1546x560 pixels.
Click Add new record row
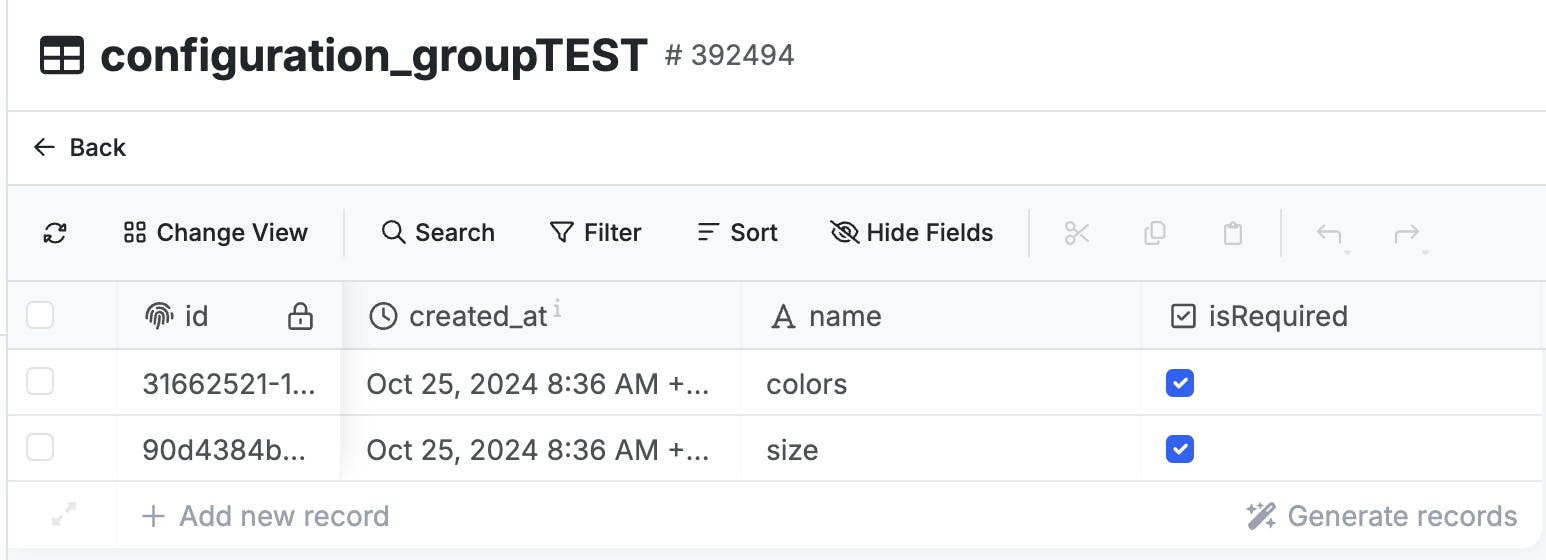tap(266, 516)
